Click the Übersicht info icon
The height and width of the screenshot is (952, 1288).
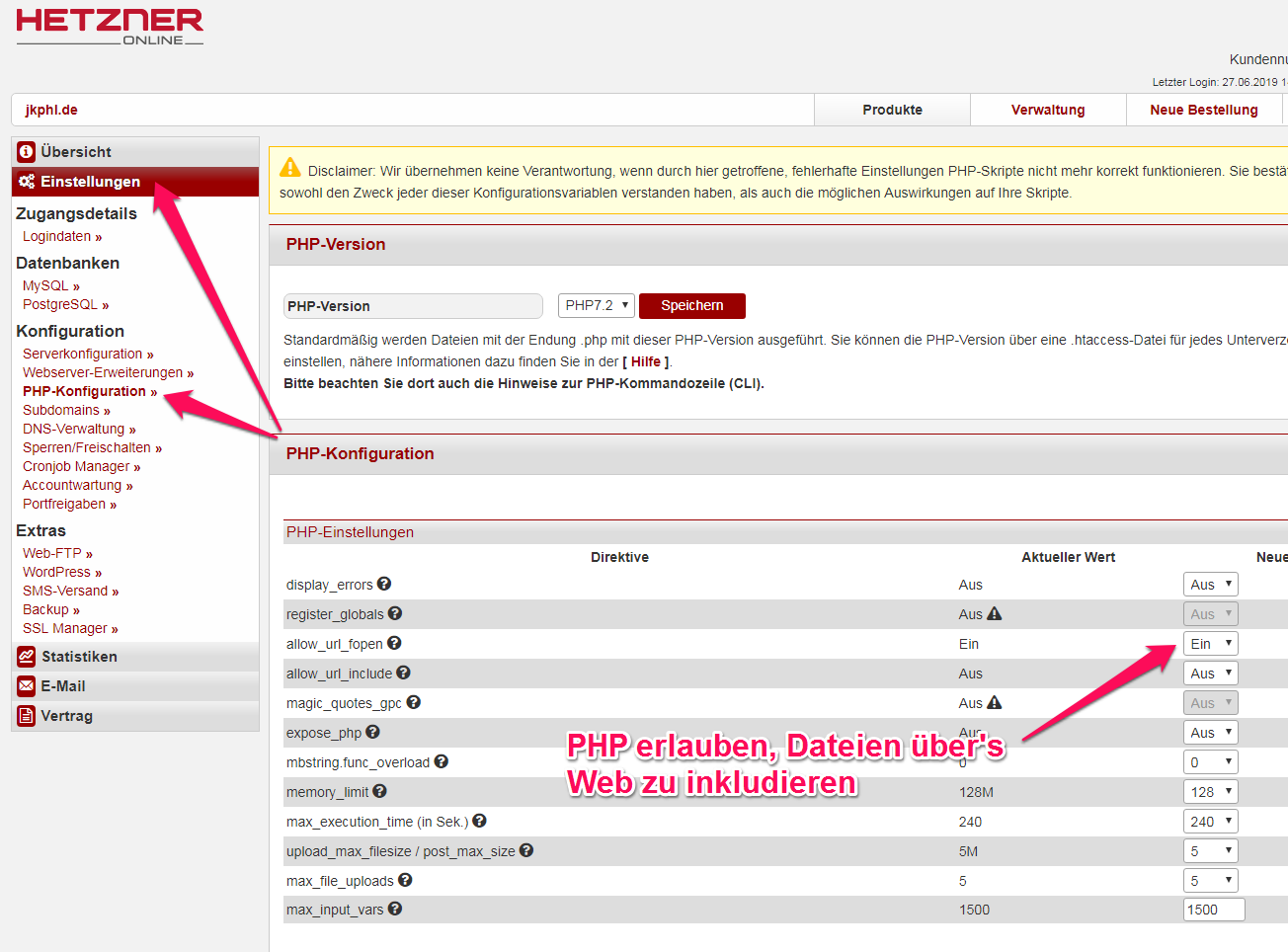(27, 151)
